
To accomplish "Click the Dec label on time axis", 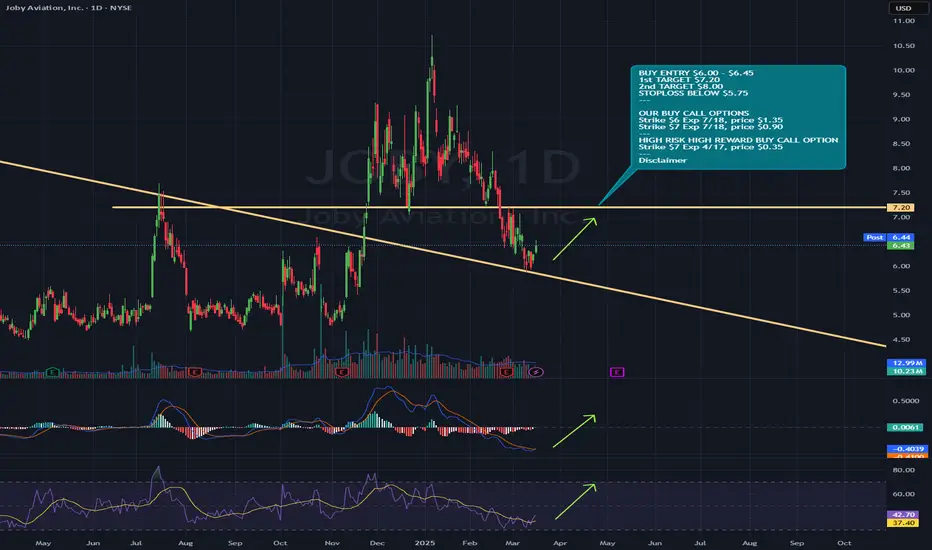I will [377, 543].
